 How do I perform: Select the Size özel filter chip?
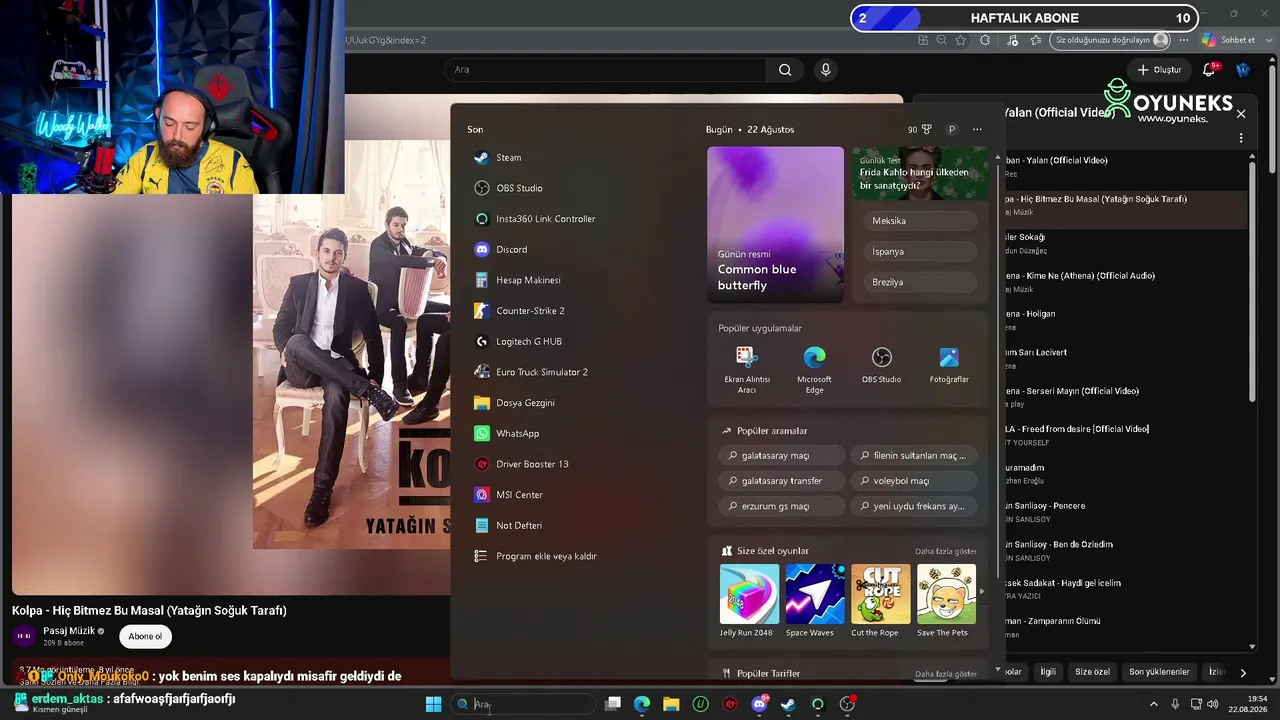[1092, 672]
